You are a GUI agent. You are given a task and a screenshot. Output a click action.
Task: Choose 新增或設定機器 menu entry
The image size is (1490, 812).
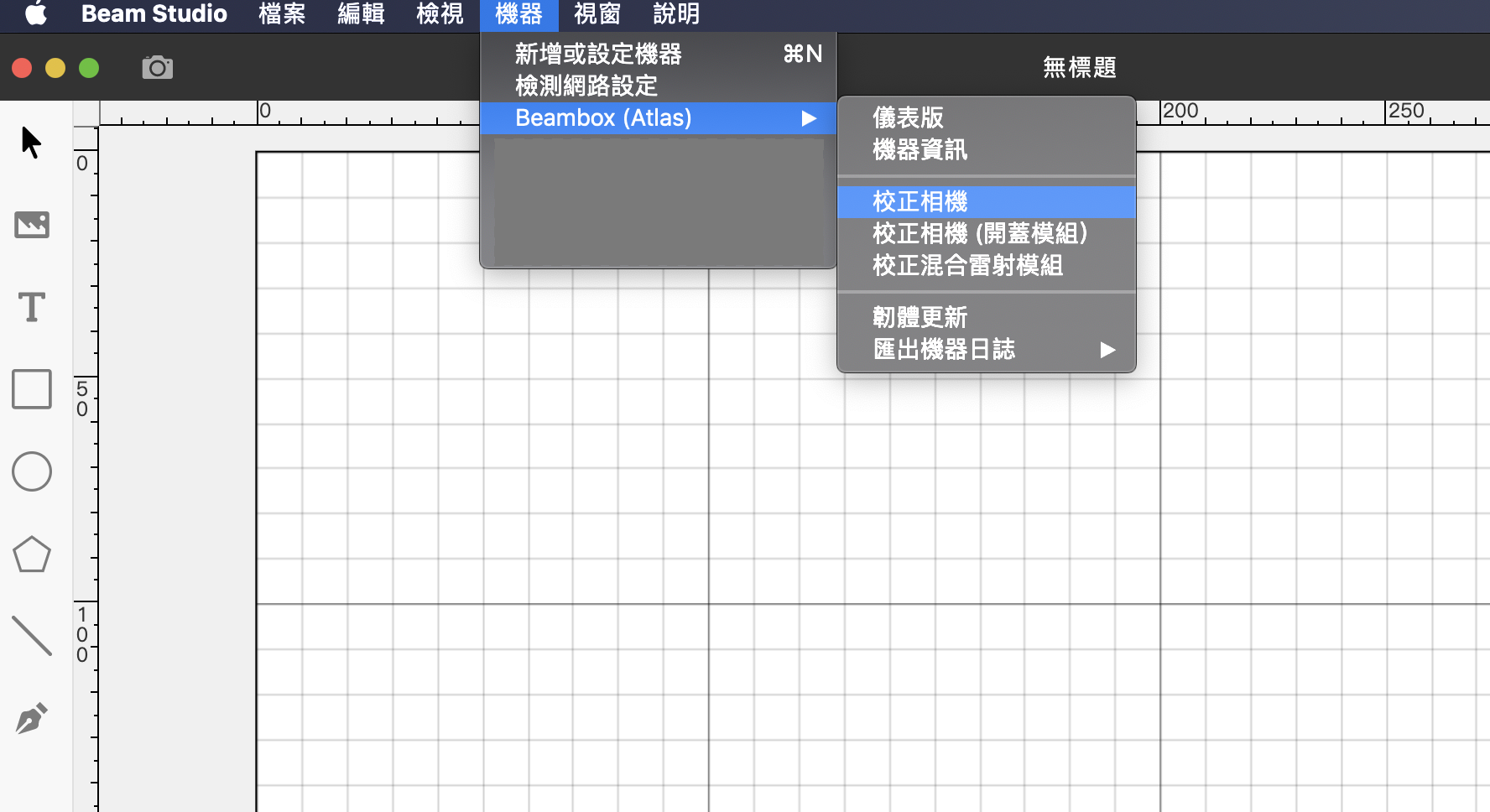point(658,54)
